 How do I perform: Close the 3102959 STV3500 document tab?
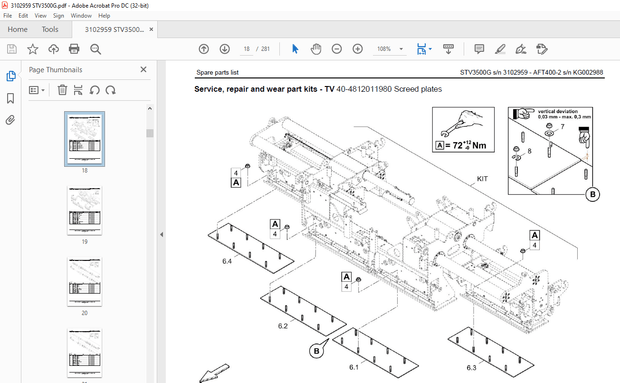pyautogui.click(x=151, y=29)
